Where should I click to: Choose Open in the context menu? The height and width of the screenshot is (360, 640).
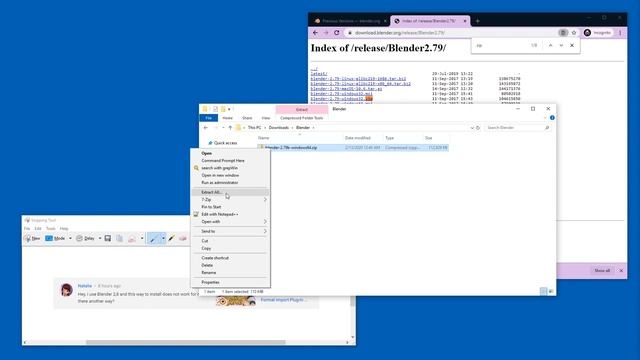pos(207,153)
